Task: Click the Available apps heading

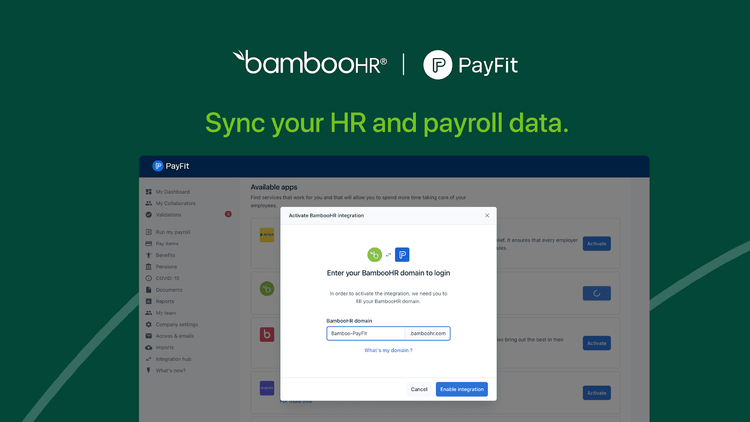Action: point(274,187)
